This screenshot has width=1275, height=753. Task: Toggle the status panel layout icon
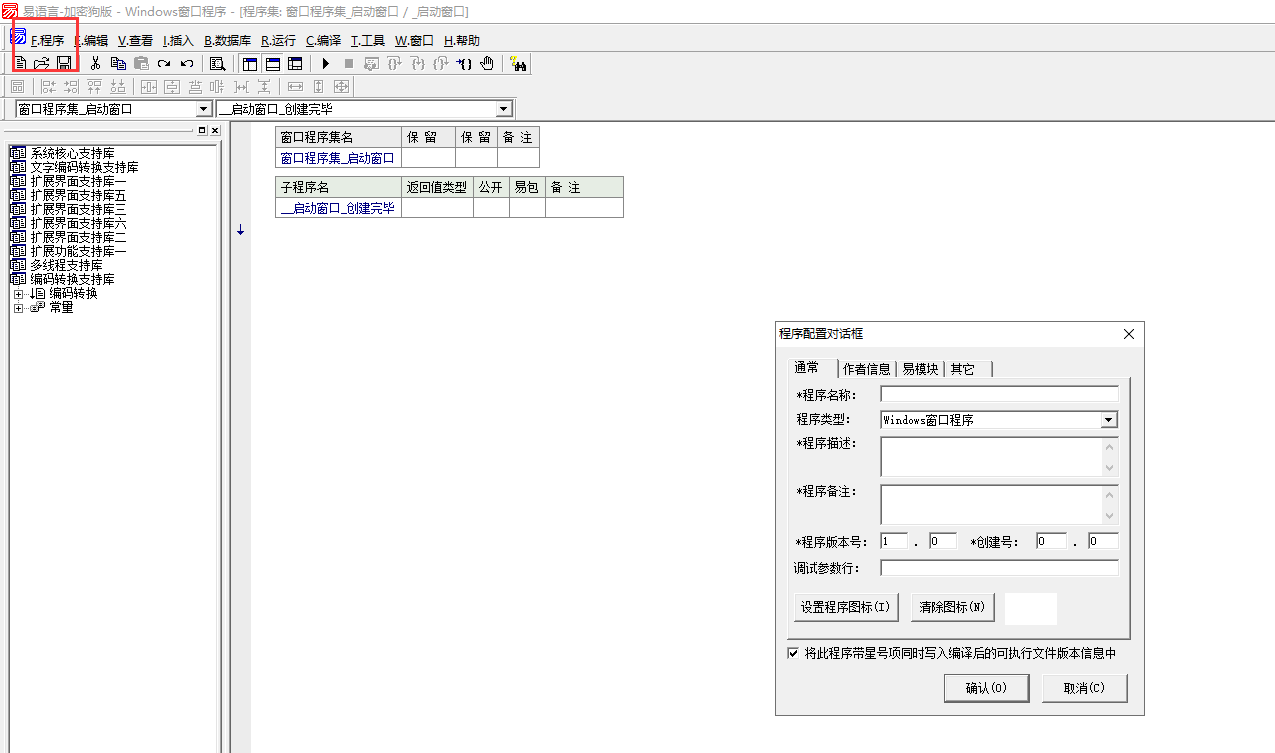click(272, 63)
